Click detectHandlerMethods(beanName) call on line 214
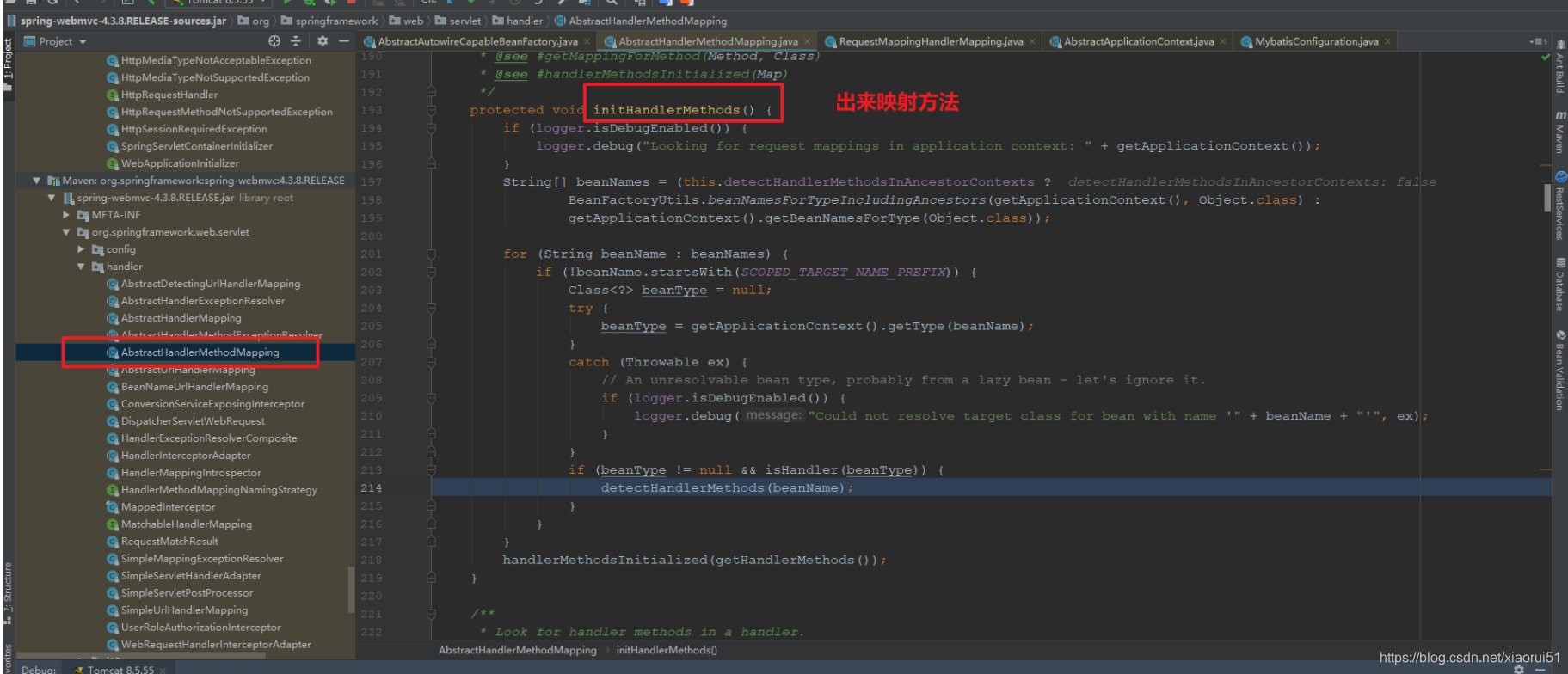This screenshot has height=674, width=1568. 727,488
